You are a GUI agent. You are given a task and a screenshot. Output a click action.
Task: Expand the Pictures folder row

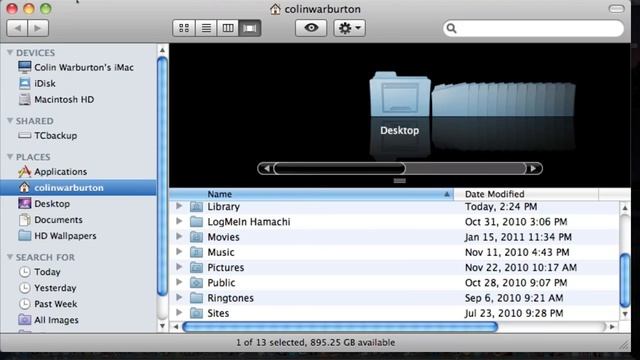coord(179,267)
